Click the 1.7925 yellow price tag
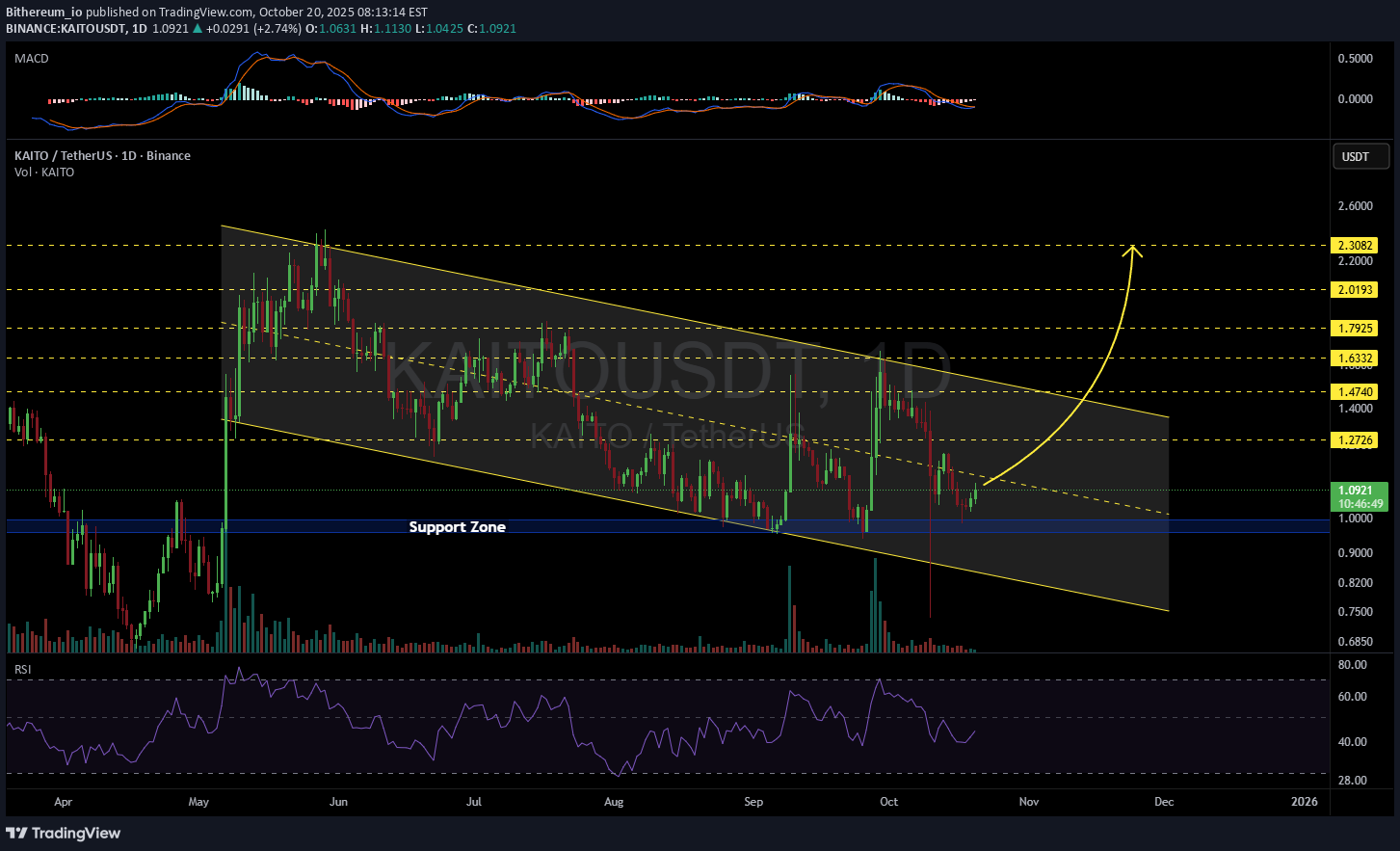Image resolution: width=1400 pixels, height=851 pixels. coord(1354,329)
